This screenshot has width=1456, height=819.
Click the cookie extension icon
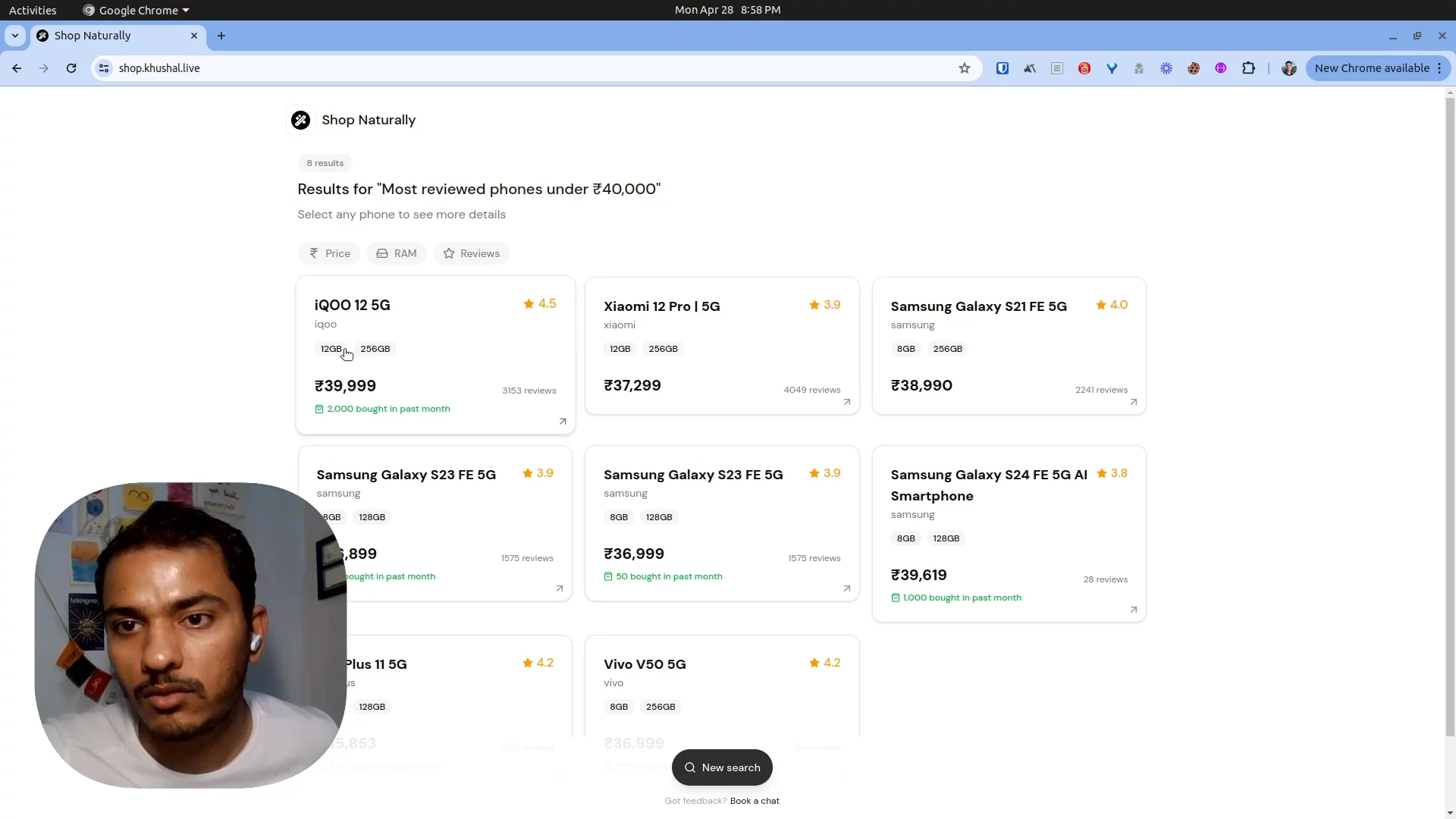[x=1194, y=68]
